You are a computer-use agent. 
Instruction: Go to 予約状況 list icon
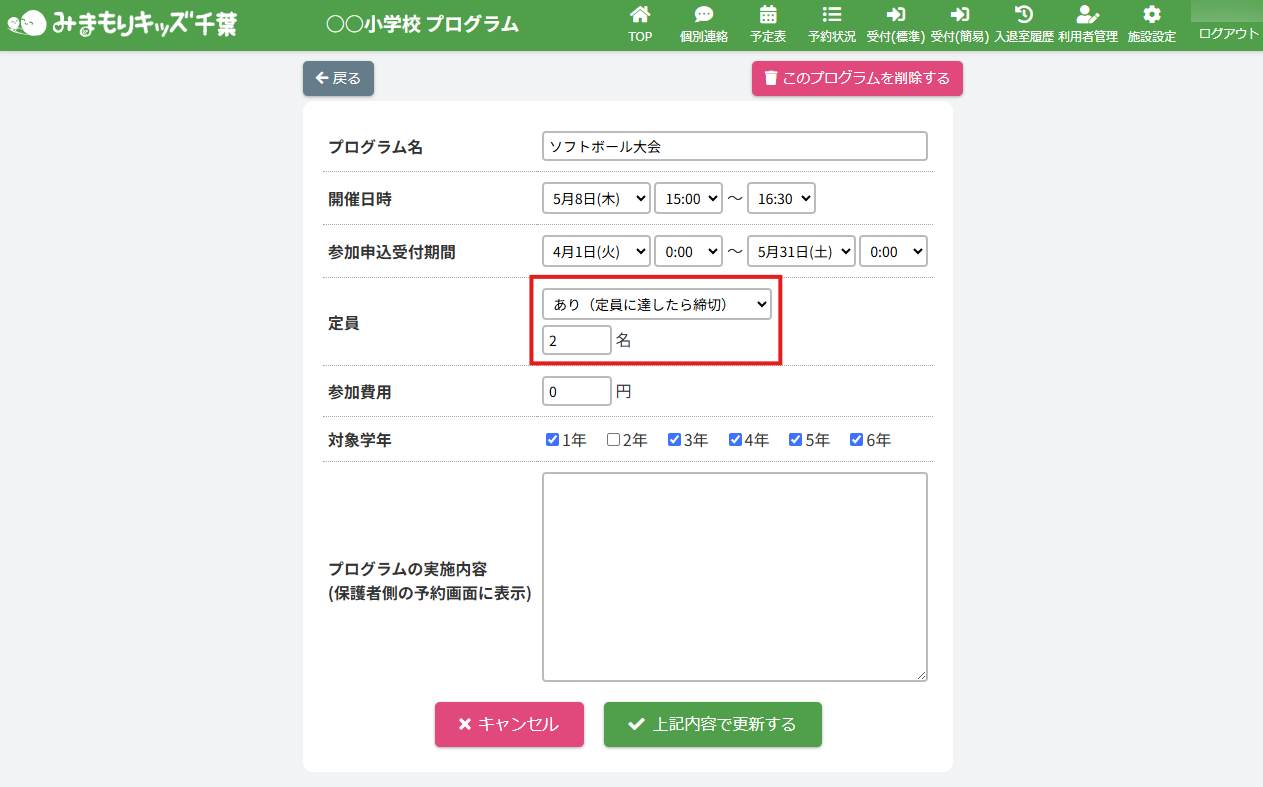831,15
